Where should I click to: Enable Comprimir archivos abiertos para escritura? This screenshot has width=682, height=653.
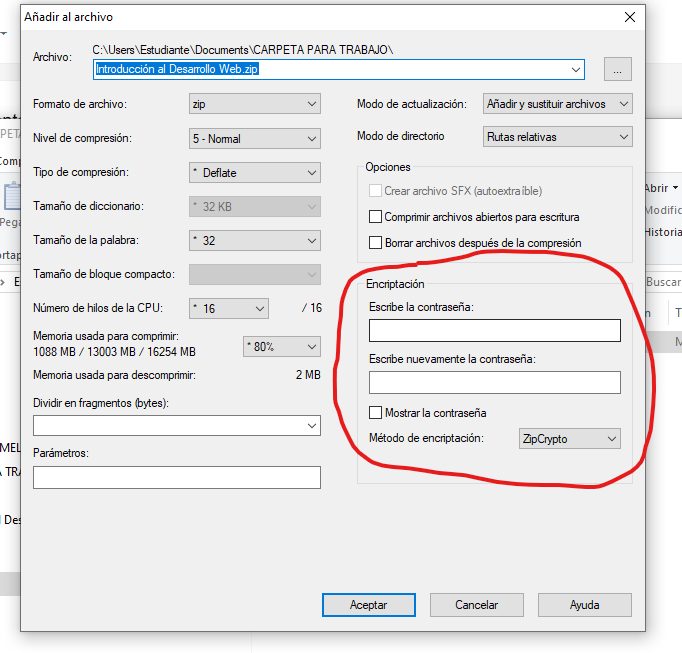[x=376, y=217]
